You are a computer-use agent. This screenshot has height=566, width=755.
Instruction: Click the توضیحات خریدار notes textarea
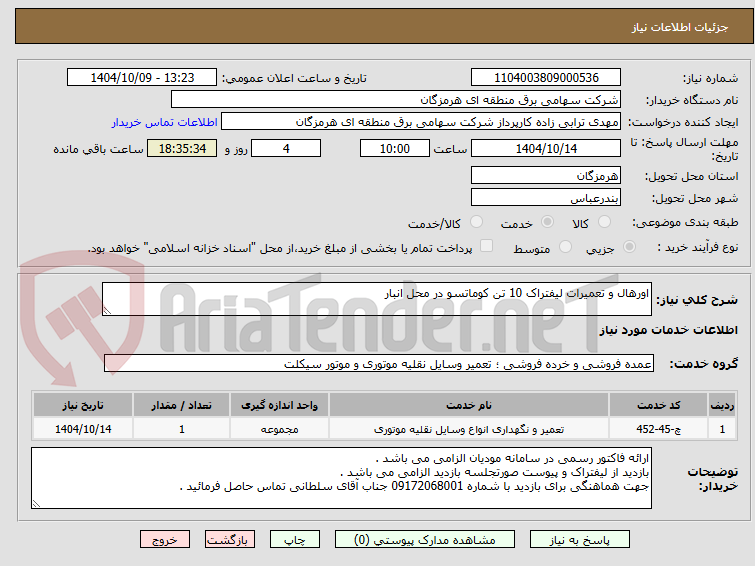[341, 478]
